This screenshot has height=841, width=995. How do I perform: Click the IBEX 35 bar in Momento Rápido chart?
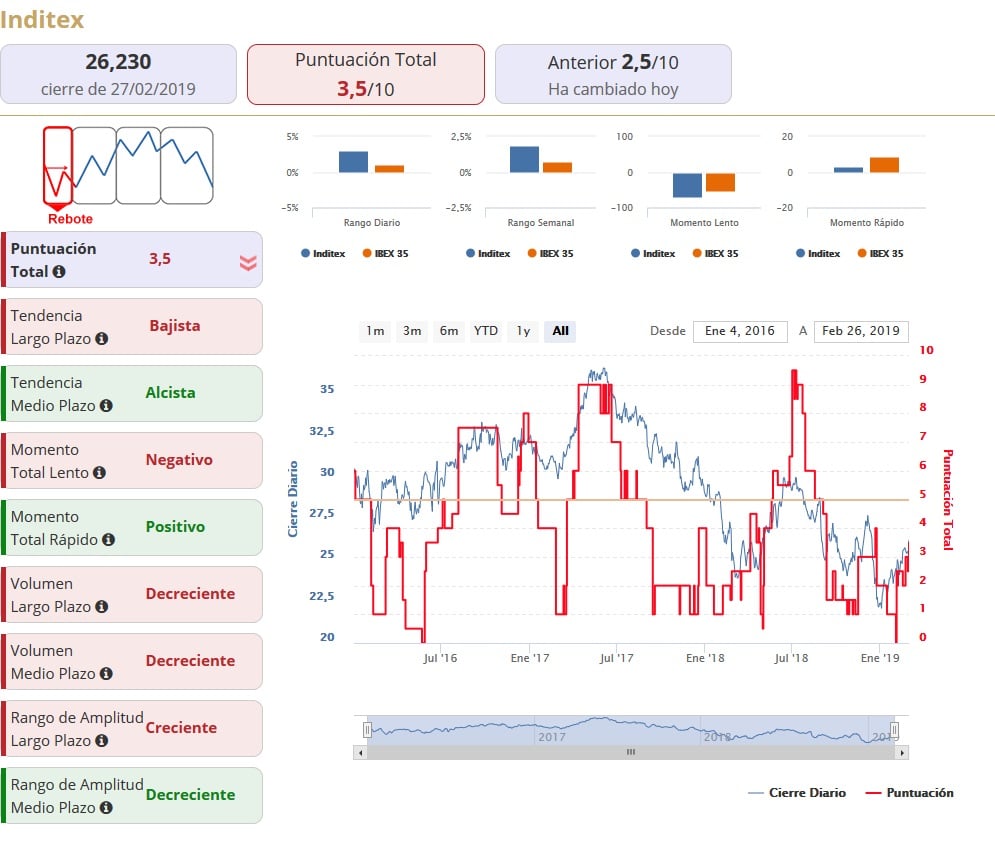pos(884,164)
